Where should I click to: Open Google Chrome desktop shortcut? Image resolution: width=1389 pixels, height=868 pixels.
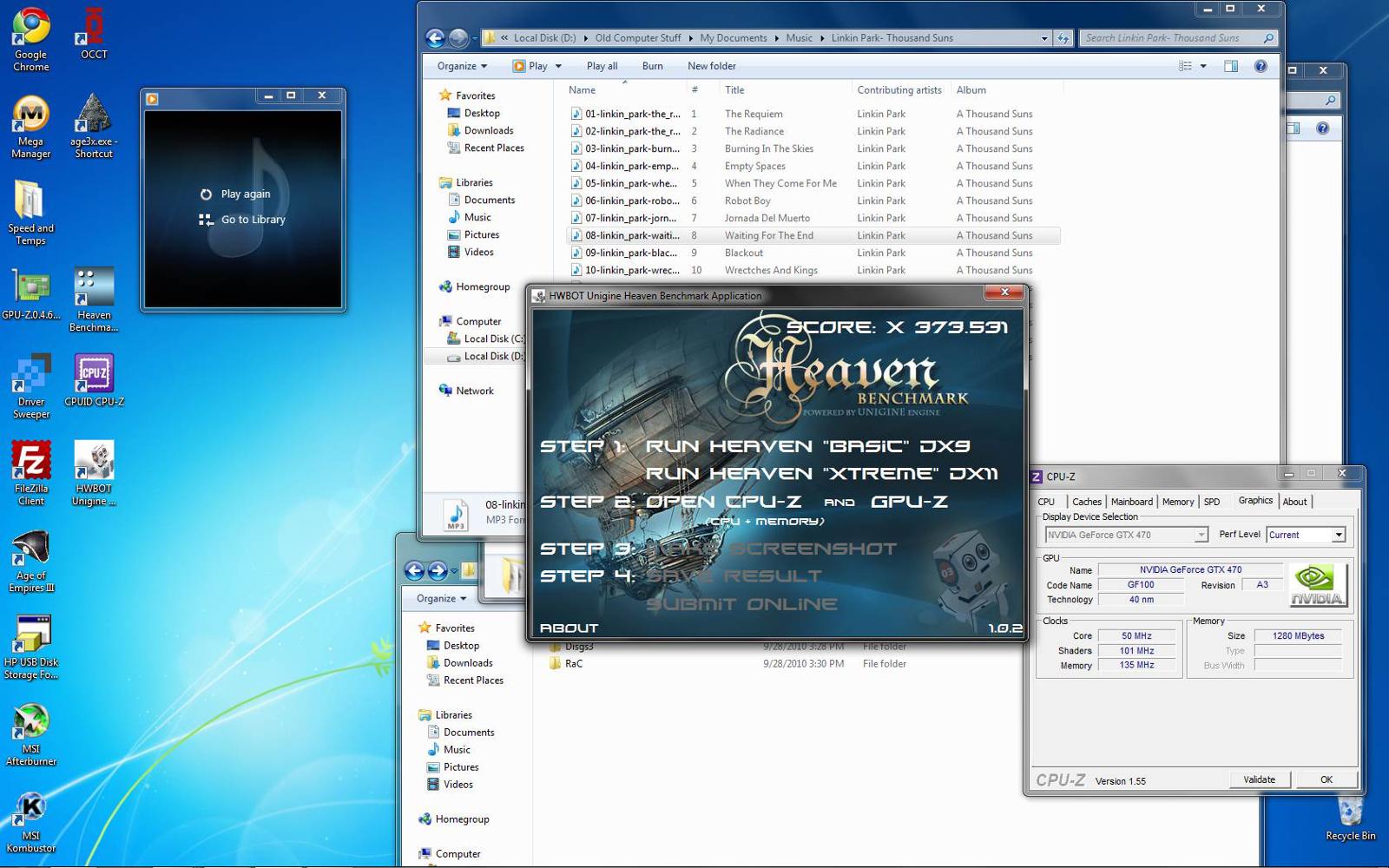[x=30, y=39]
